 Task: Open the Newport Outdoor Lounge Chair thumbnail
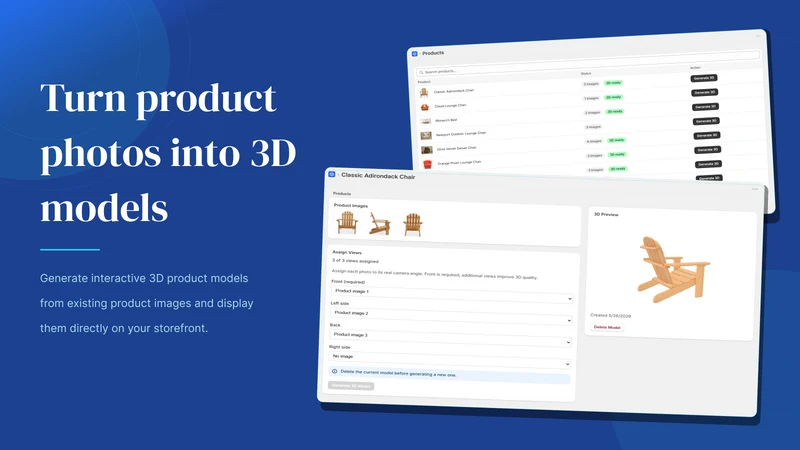point(426,136)
